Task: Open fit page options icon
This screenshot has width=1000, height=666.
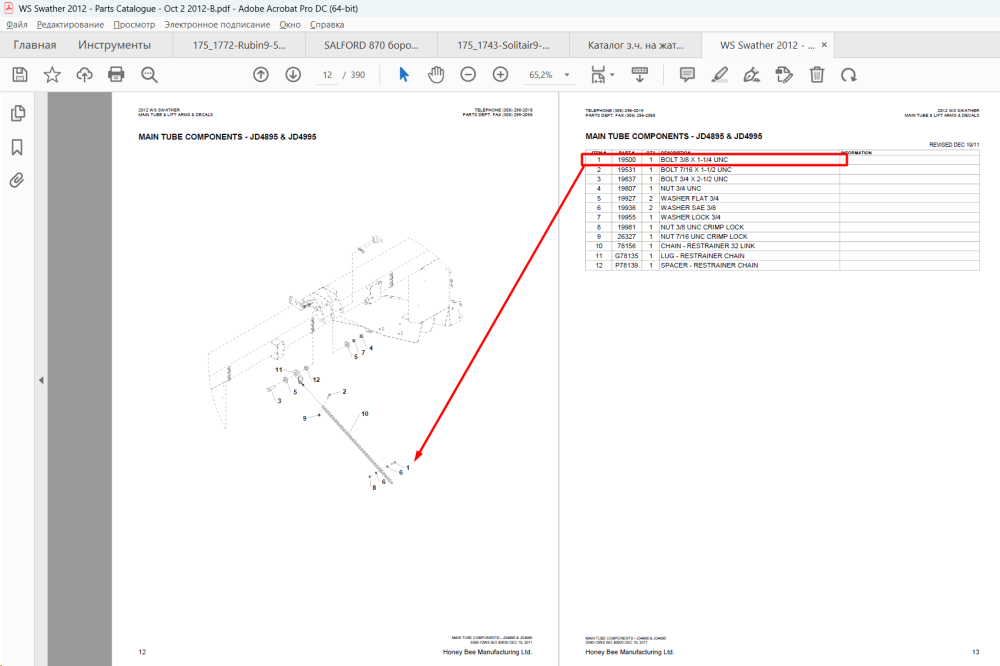Action: (x=598, y=75)
